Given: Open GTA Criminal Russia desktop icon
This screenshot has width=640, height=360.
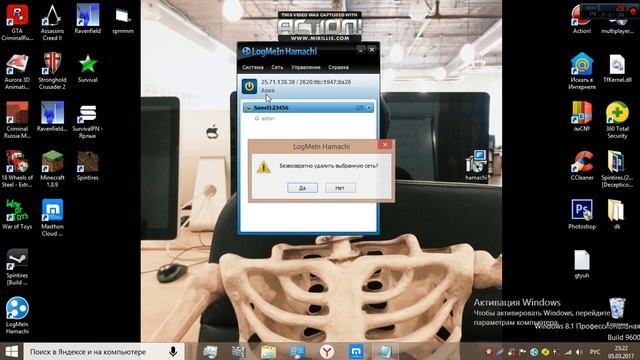Looking at the screenshot, I should click(17, 22).
